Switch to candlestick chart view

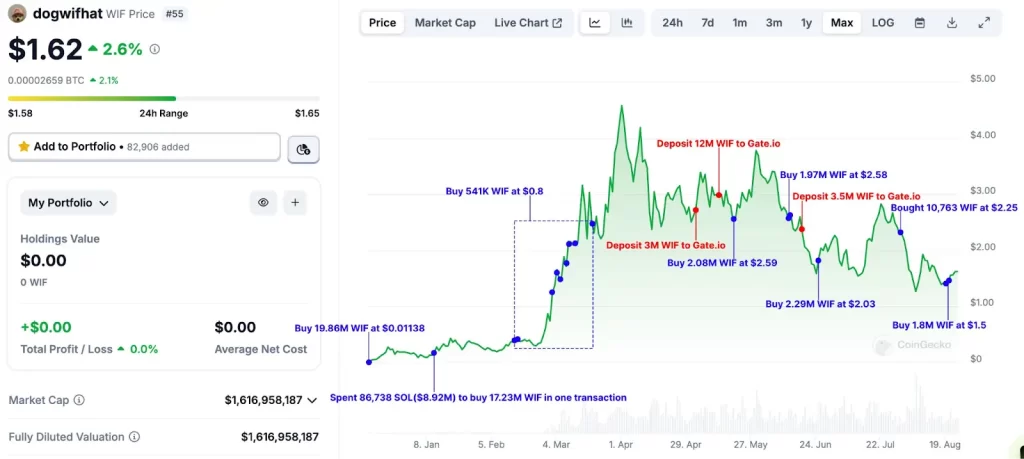point(627,23)
